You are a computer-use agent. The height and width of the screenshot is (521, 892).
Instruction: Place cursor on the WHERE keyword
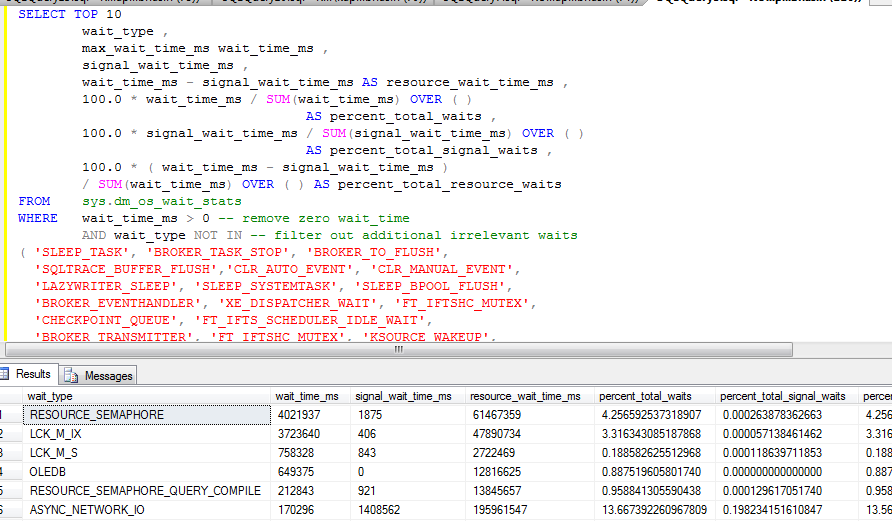[38, 218]
